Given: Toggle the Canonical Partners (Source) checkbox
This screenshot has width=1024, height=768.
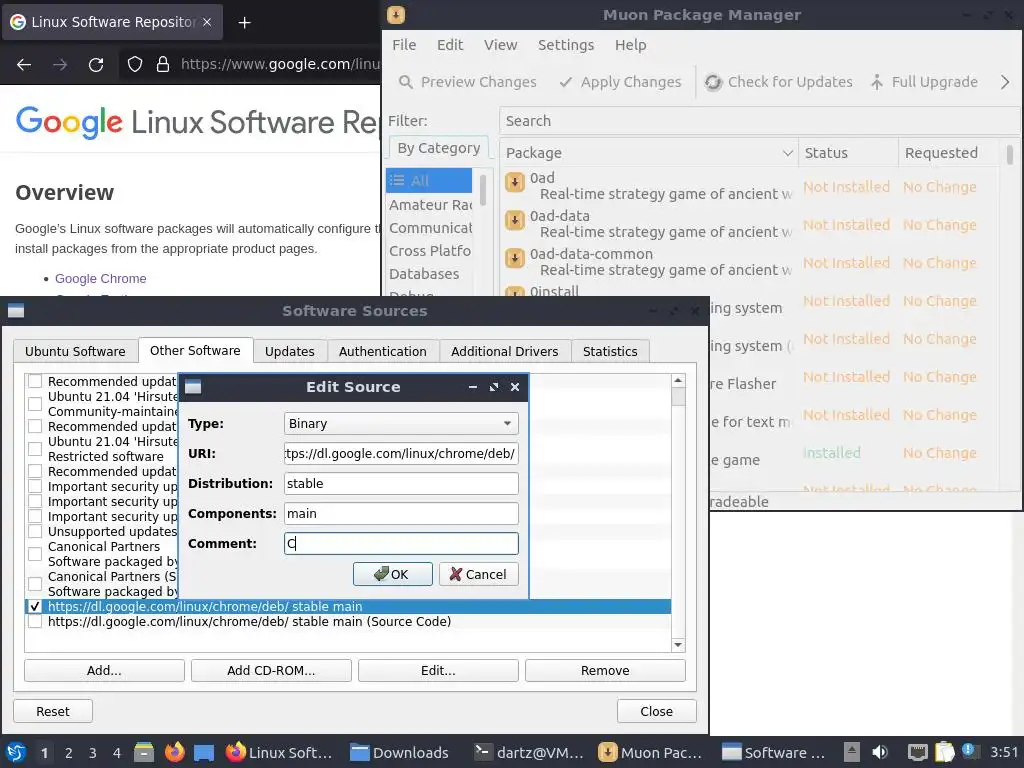Looking at the screenshot, I should [35, 584].
